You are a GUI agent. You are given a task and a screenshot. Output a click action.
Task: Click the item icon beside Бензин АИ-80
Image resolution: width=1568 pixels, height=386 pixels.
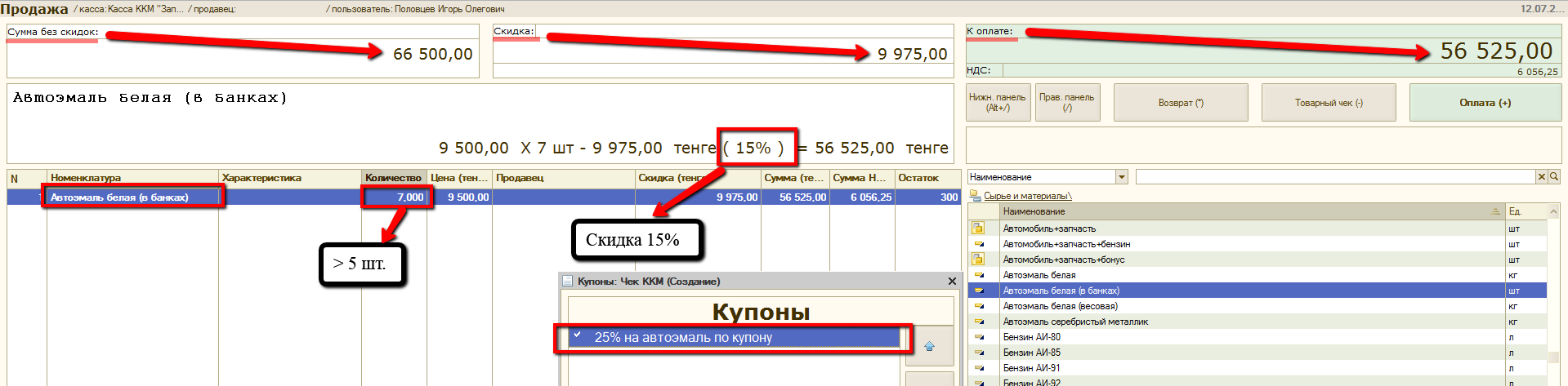pyautogui.click(x=978, y=337)
